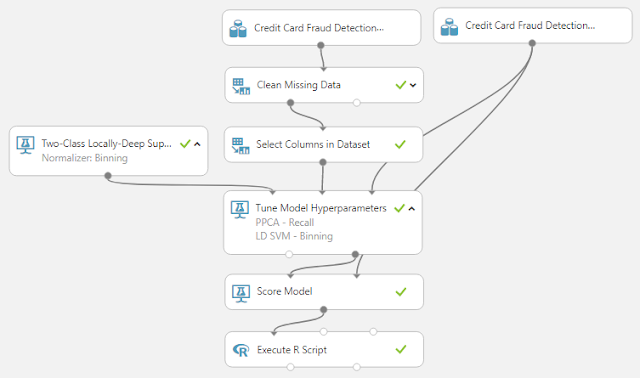Click green checkmark on Tune Model Hyperparameters

pos(399,208)
